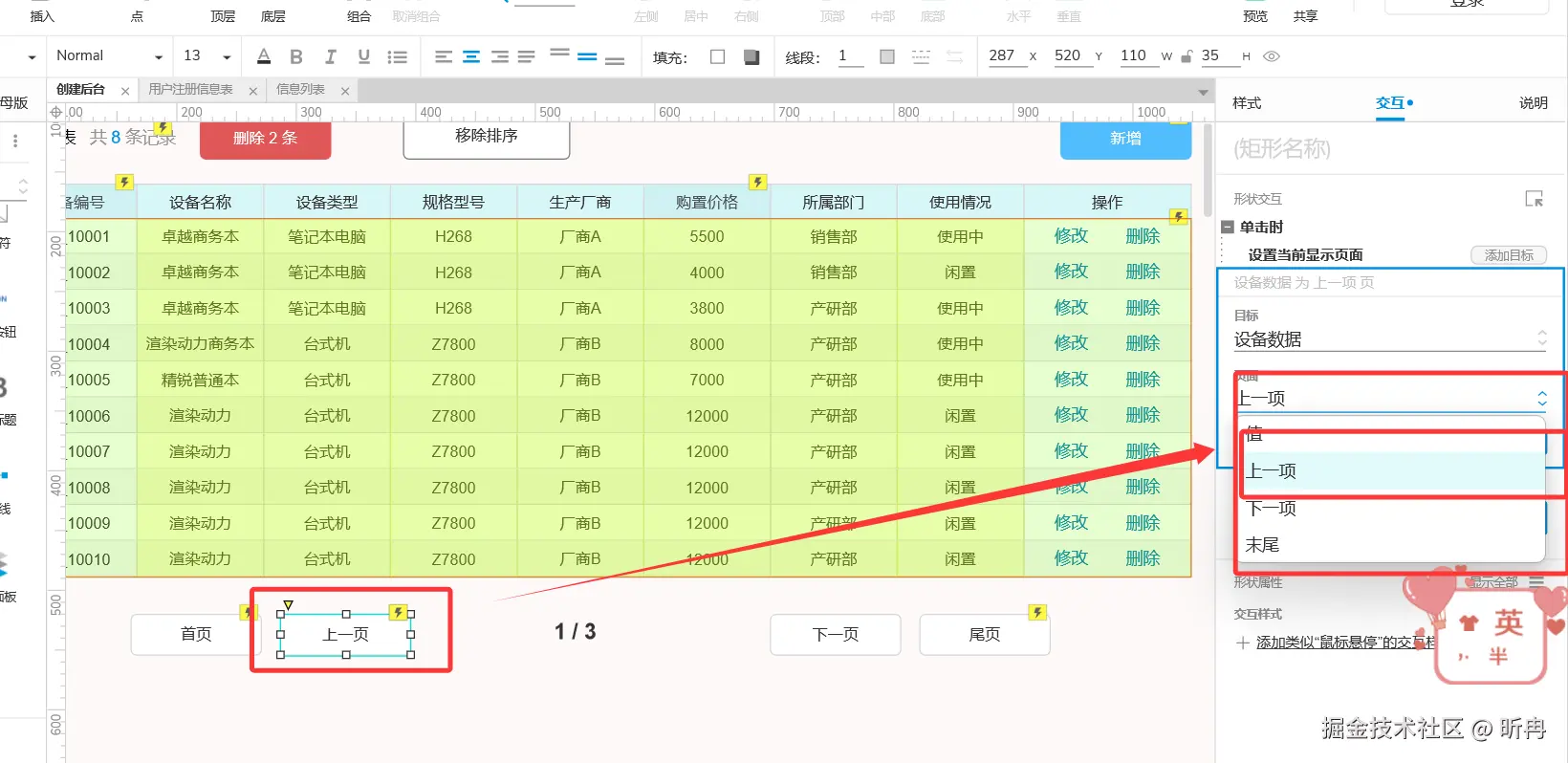Viewport: 1568px width, 763px height.
Task: Open the shadow swatch next to fill
Action: pyautogui.click(x=751, y=57)
